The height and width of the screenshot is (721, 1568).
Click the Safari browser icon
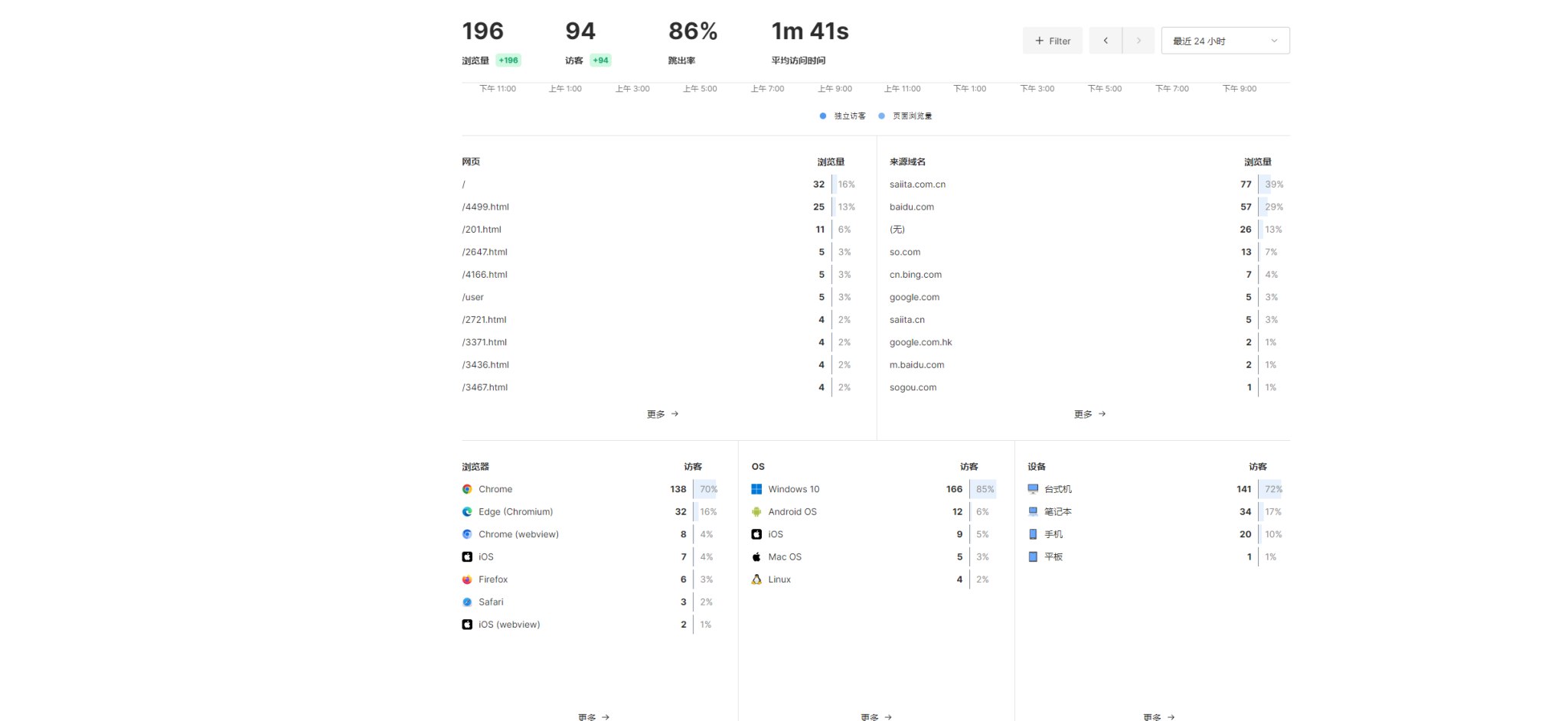(467, 602)
